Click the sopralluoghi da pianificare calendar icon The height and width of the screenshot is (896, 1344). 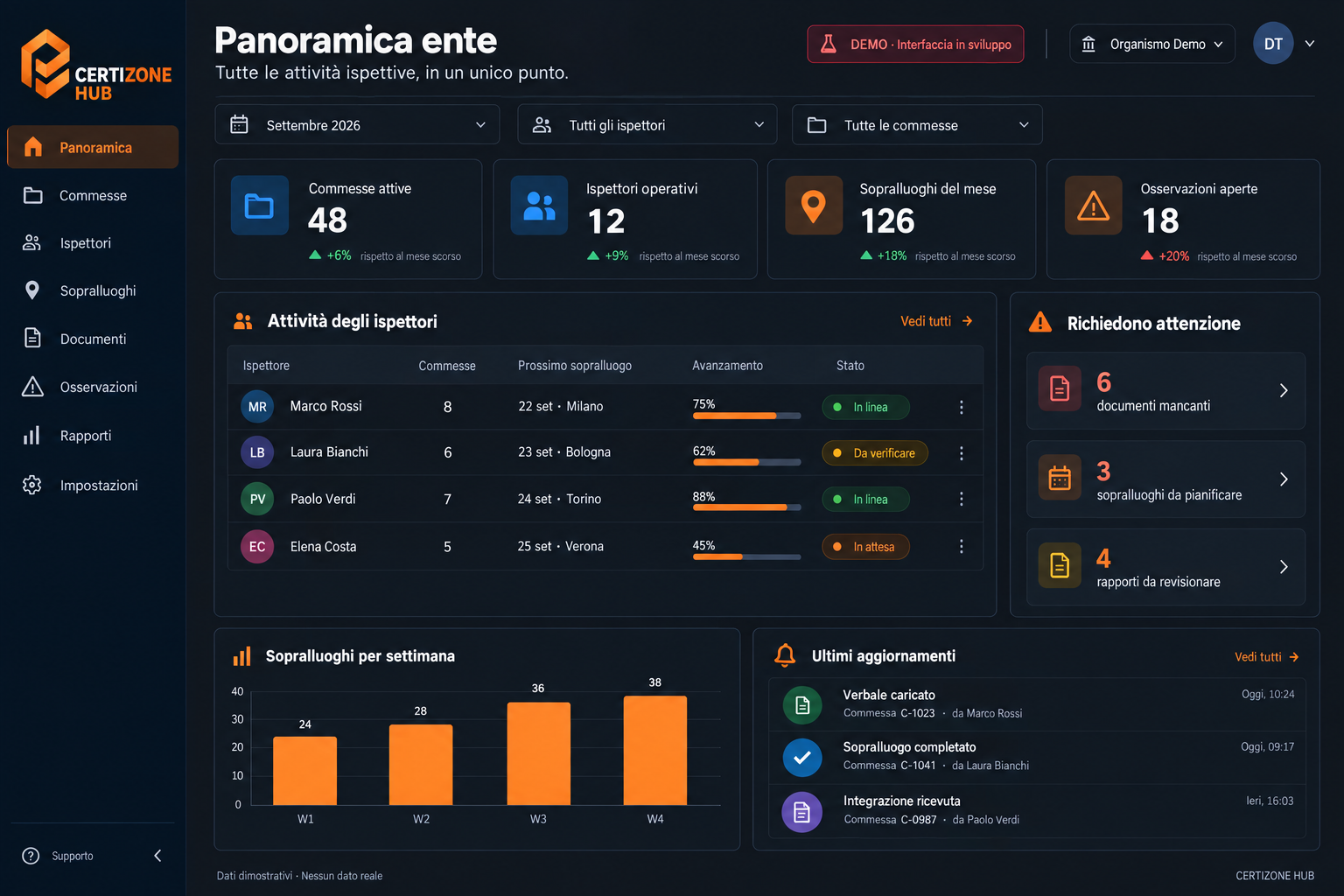pos(1060,478)
